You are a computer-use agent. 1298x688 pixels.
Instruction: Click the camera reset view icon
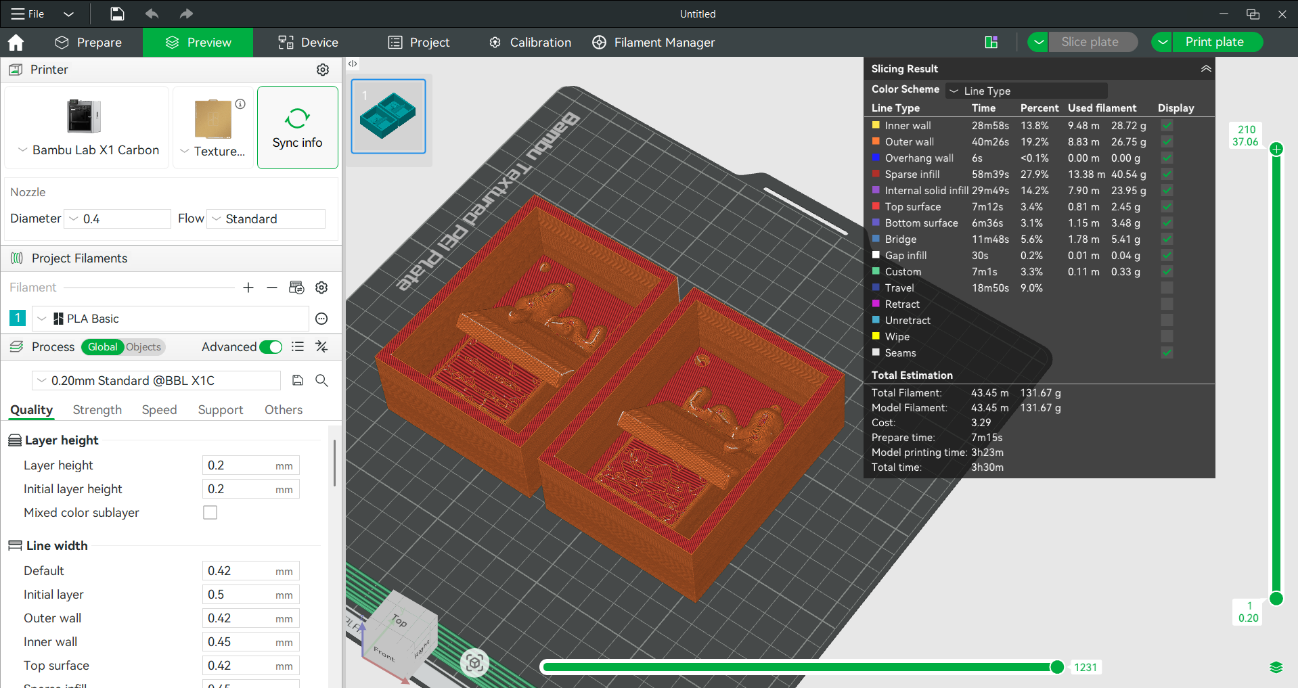pyautogui.click(x=475, y=662)
